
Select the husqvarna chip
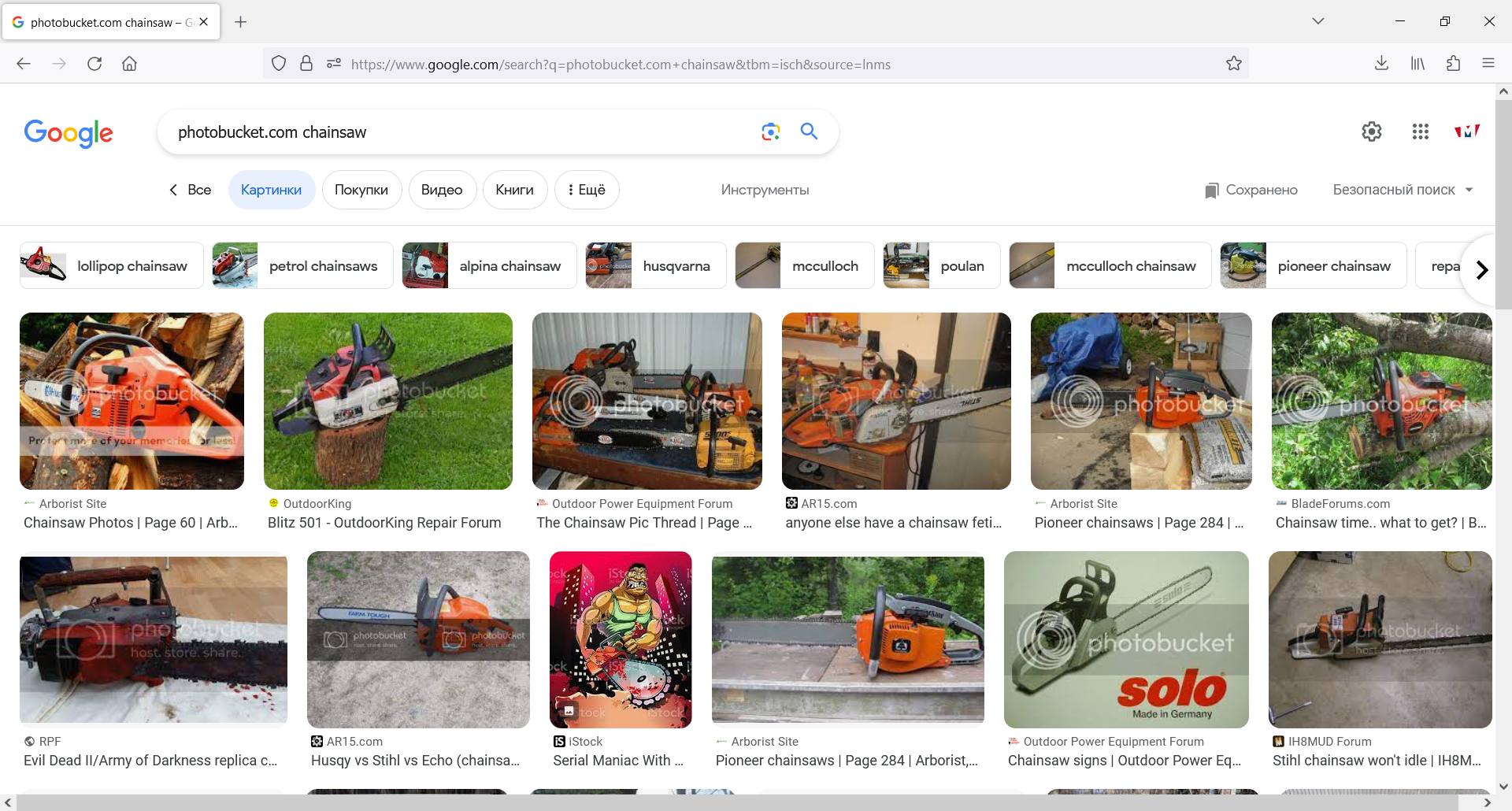pyautogui.click(x=655, y=266)
